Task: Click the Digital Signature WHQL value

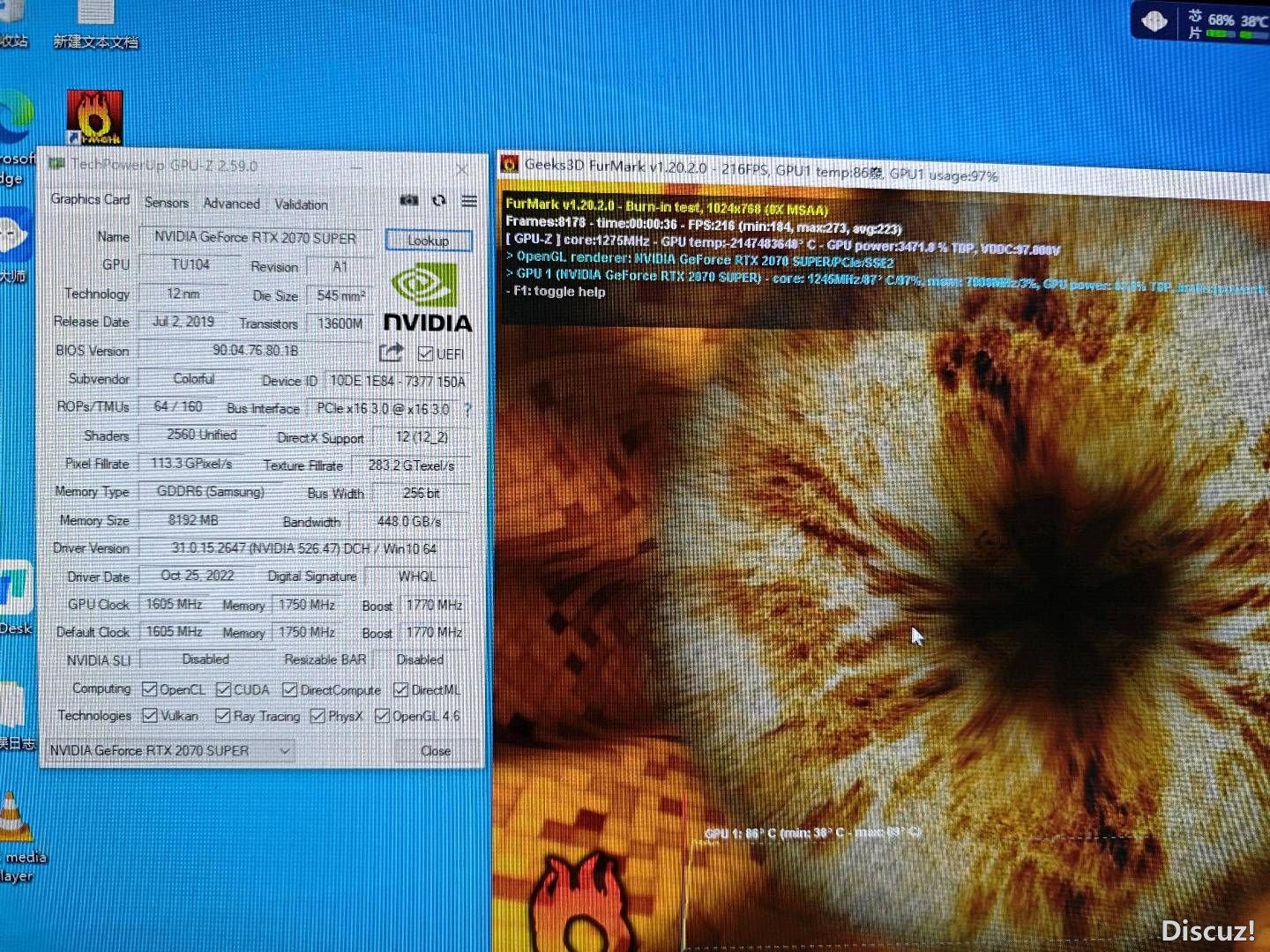Action: point(417,576)
